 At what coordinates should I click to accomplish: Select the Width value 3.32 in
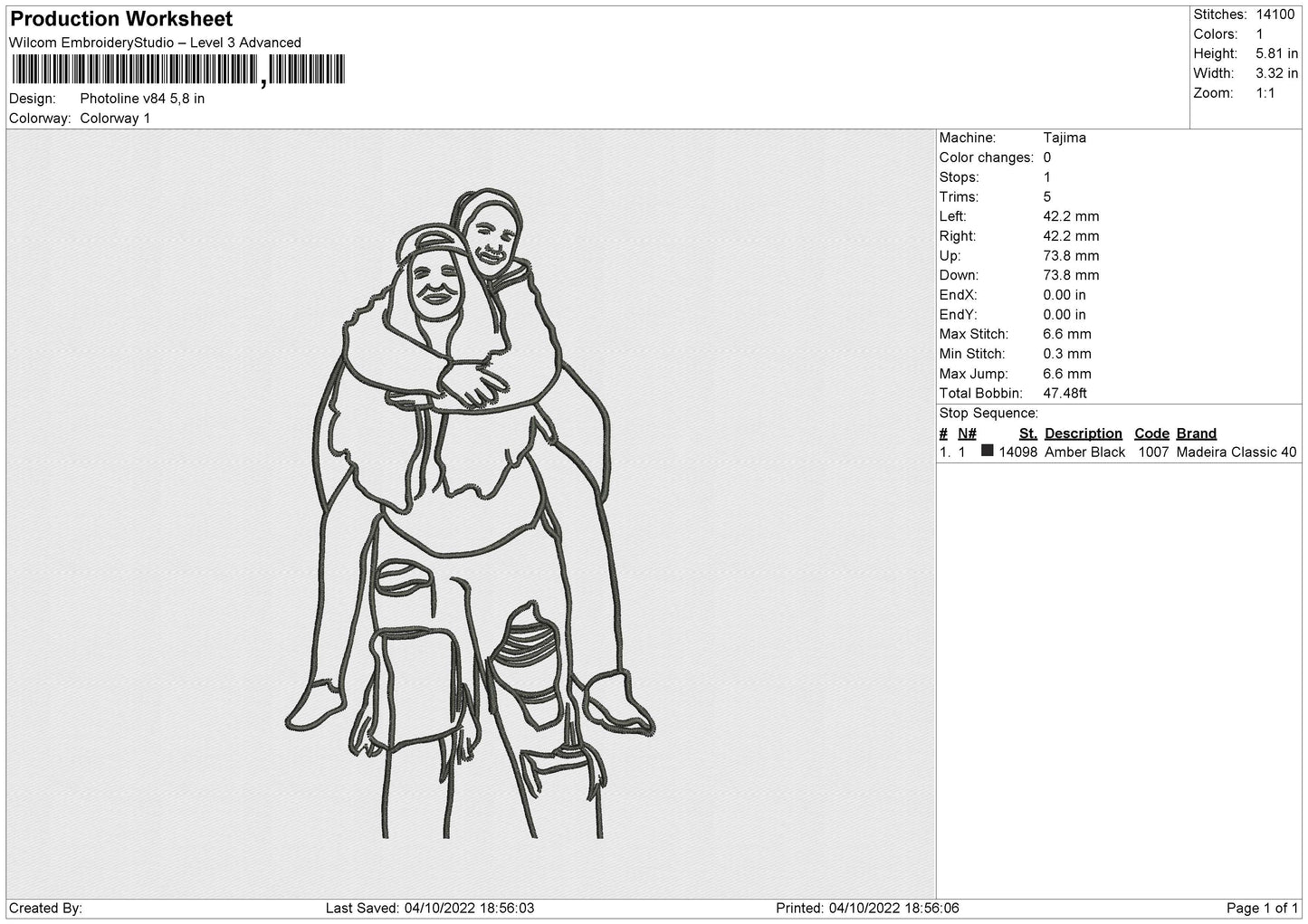[1276, 73]
